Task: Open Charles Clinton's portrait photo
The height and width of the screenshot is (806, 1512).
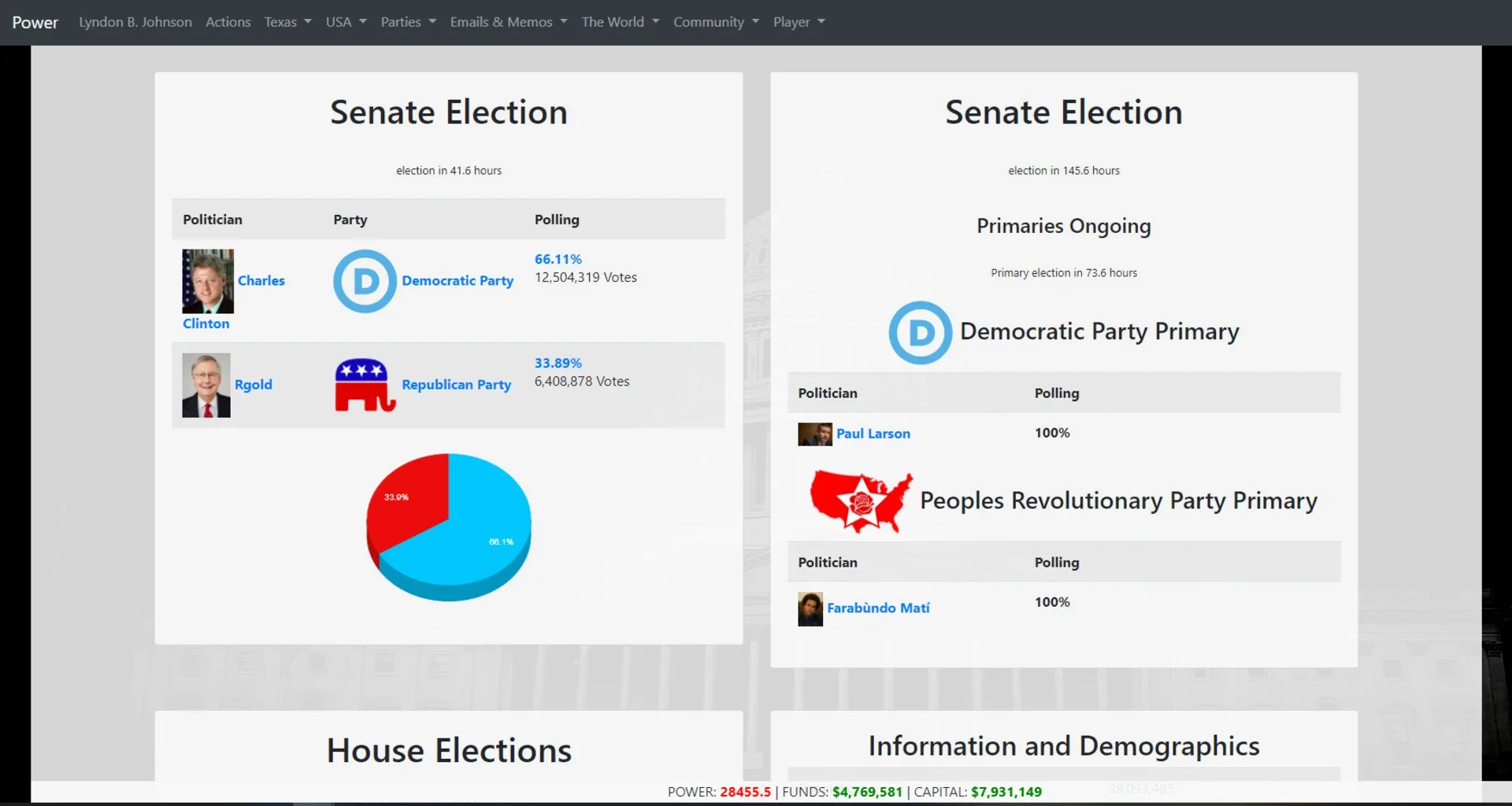Action: 208,281
